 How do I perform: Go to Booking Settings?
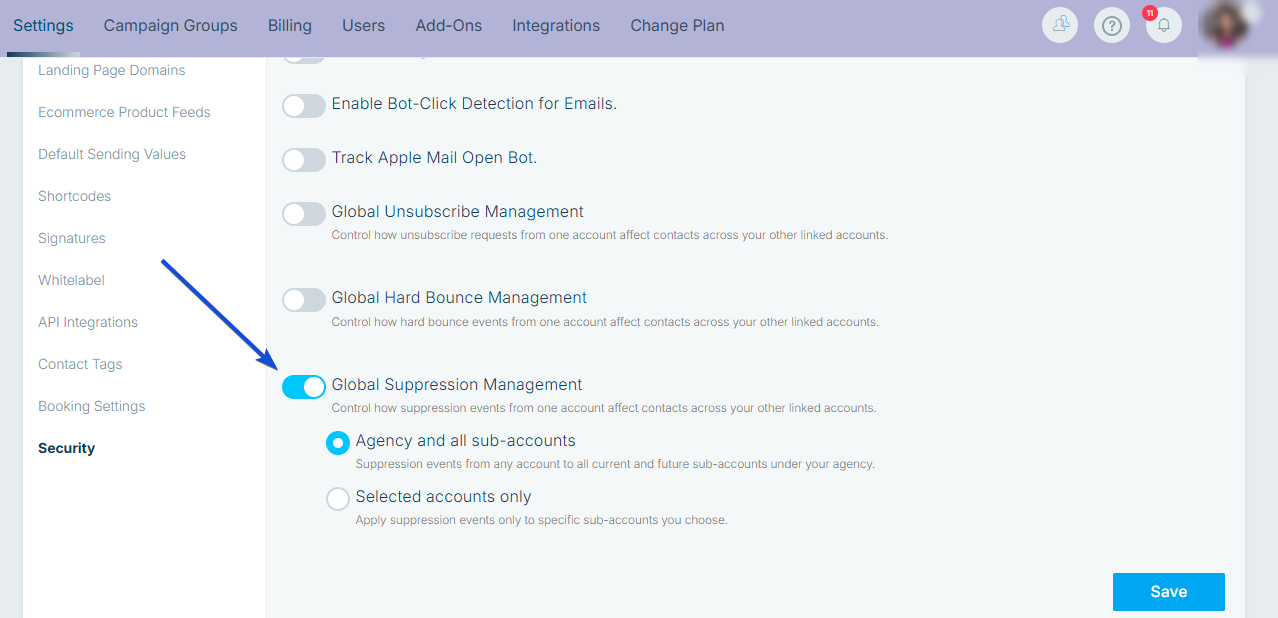tap(92, 406)
